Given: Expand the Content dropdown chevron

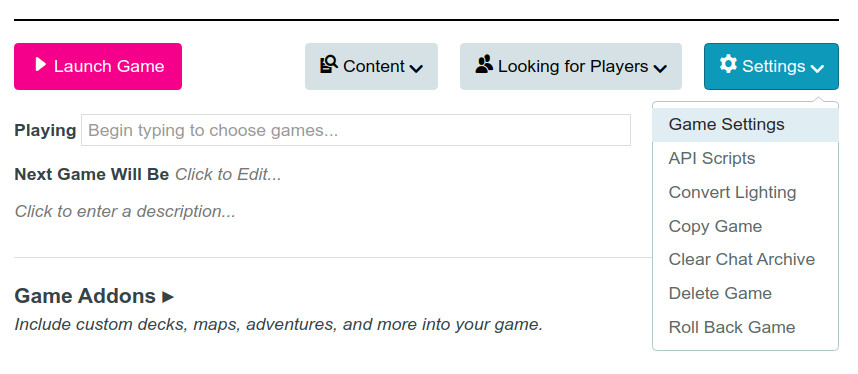Looking at the screenshot, I should (x=416, y=68).
